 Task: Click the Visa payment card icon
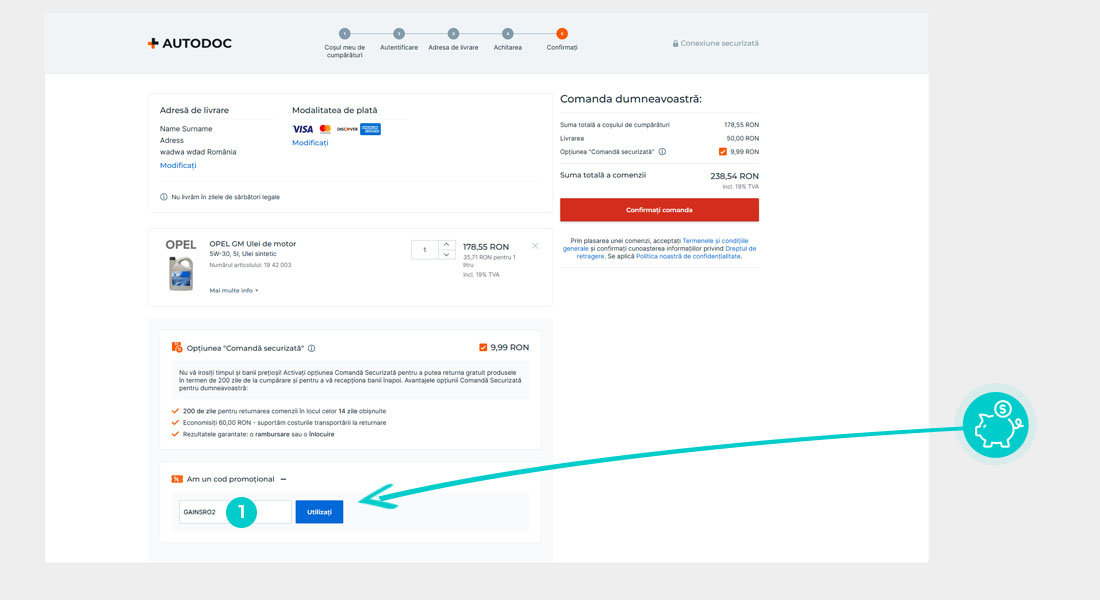[x=302, y=129]
